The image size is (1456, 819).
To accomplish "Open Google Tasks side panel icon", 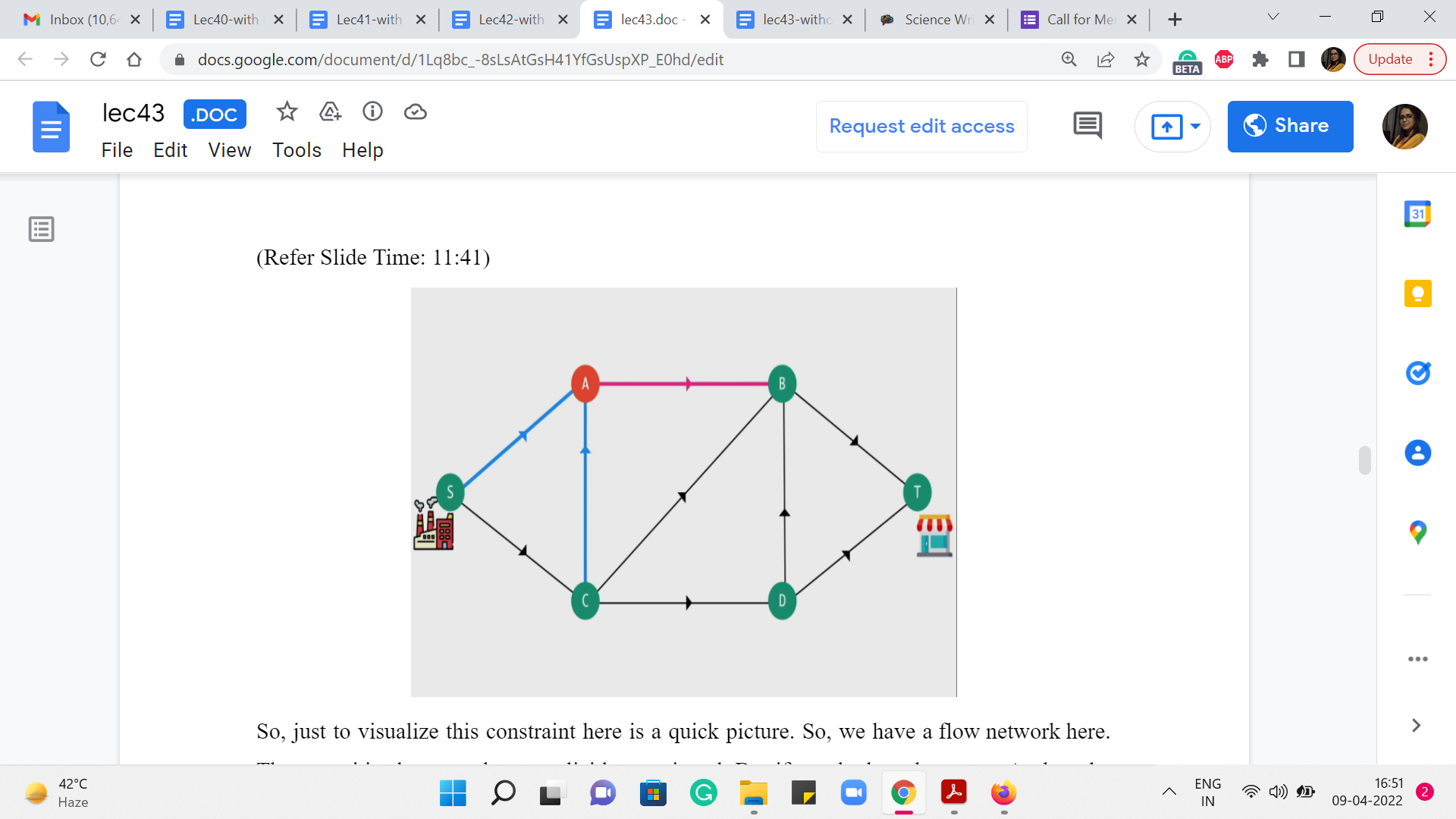I will (x=1417, y=373).
